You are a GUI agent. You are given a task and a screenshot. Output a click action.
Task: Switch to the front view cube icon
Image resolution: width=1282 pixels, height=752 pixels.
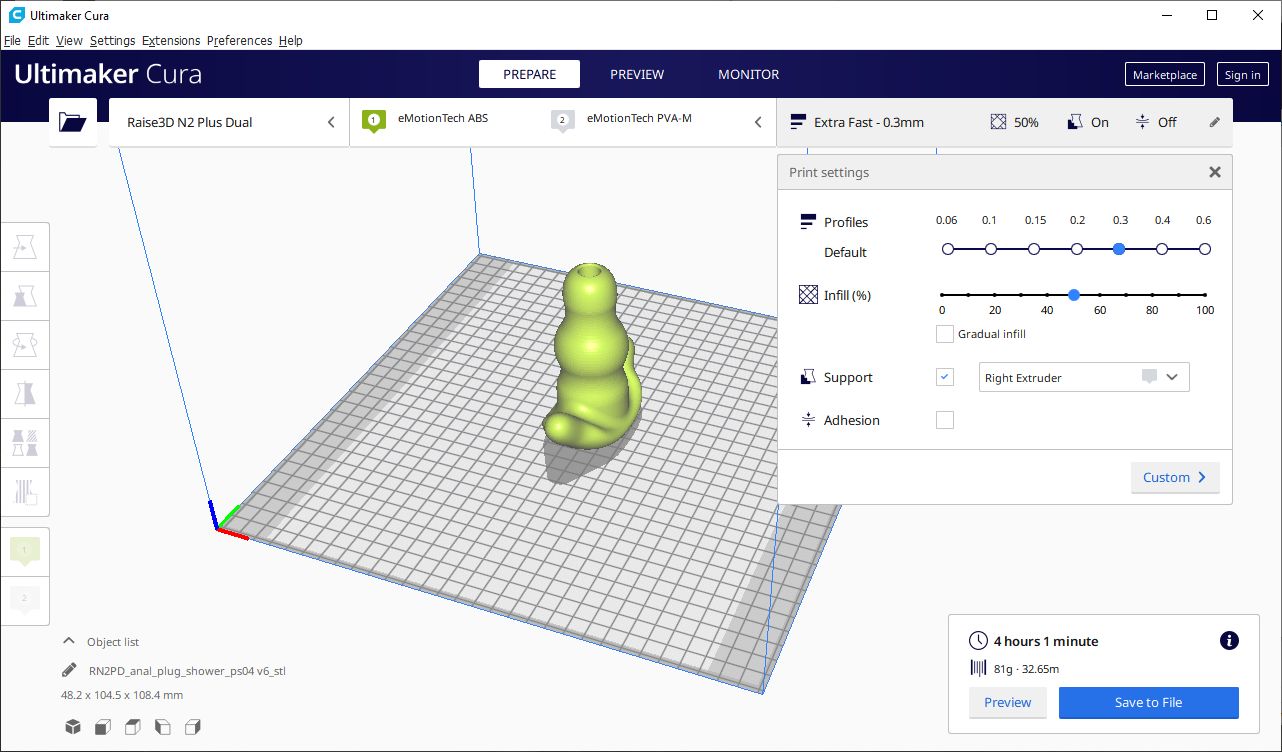103,727
